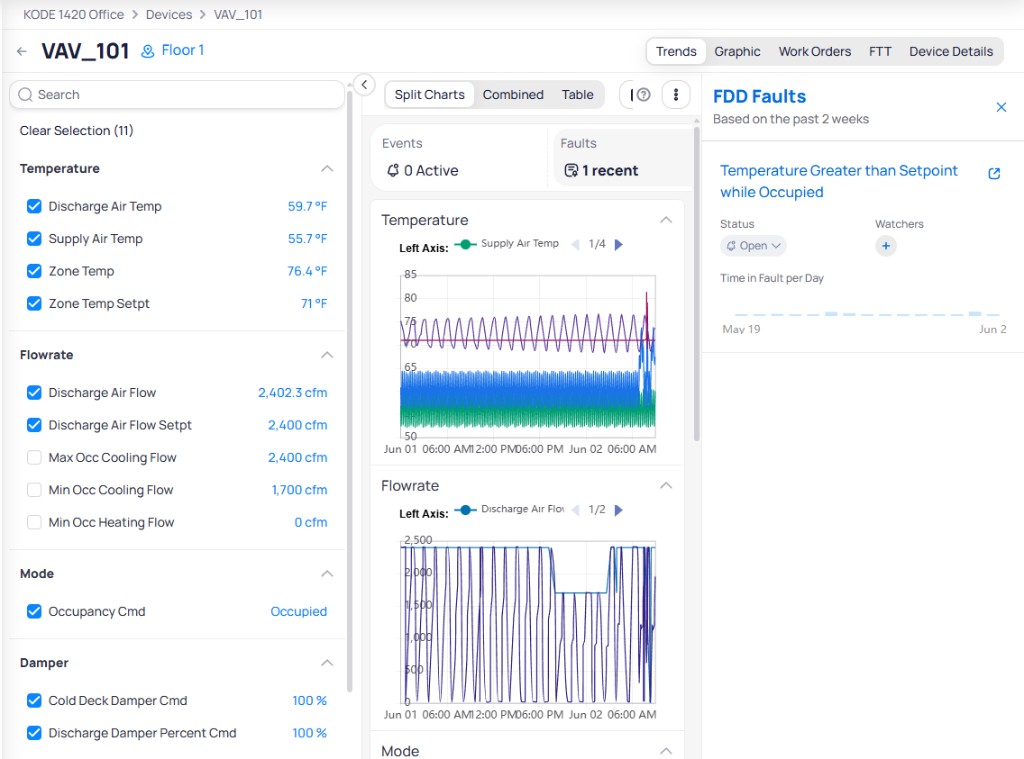Collapse the Temperature point group
This screenshot has width=1024, height=759.
(x=327, y=169)
